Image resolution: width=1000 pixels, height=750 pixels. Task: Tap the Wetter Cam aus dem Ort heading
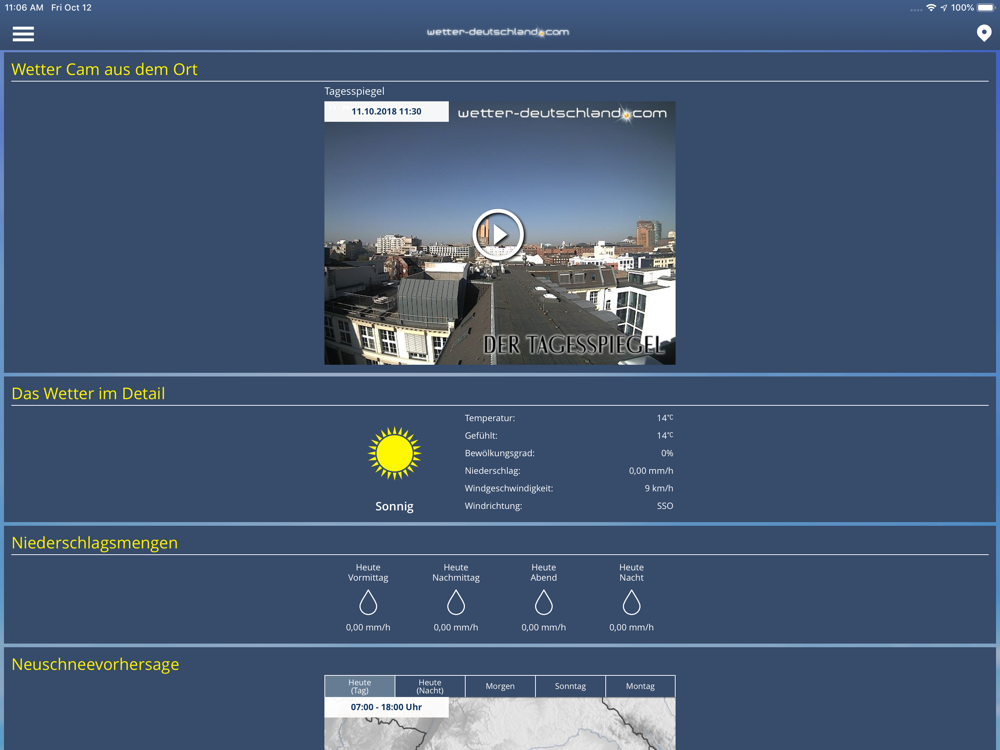(105, 69)
